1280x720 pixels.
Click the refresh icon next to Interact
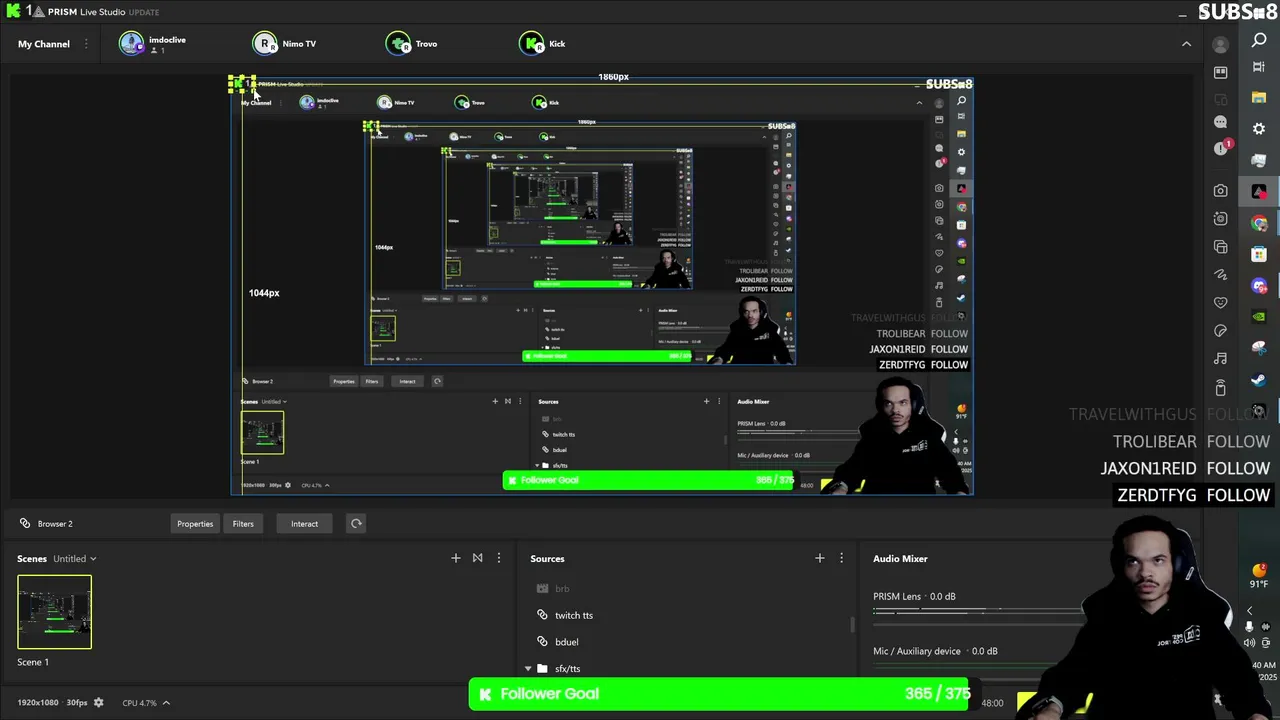click(356, 523)
